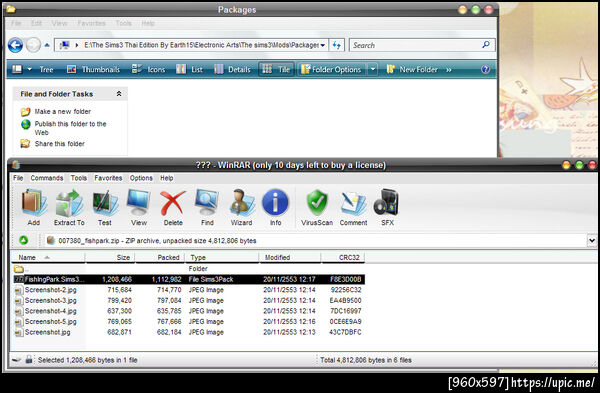The height and width of the screenshot is (393, 600).
Task: Select FishingPark.Sims3Pack file row
Action: tap(189, 279)
